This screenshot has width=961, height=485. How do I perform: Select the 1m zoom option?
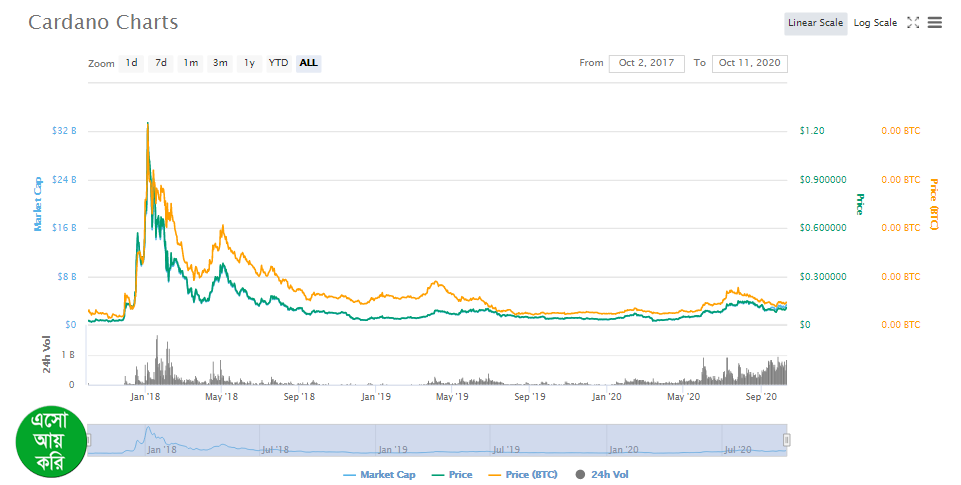(x=190, y=63)
